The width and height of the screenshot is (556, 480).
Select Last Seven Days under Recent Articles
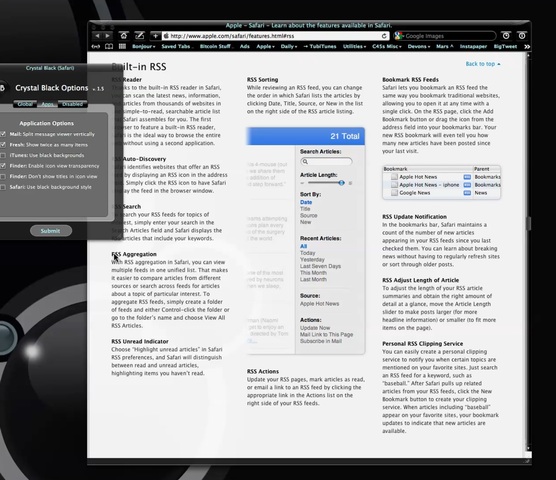(x=321, y=266)
